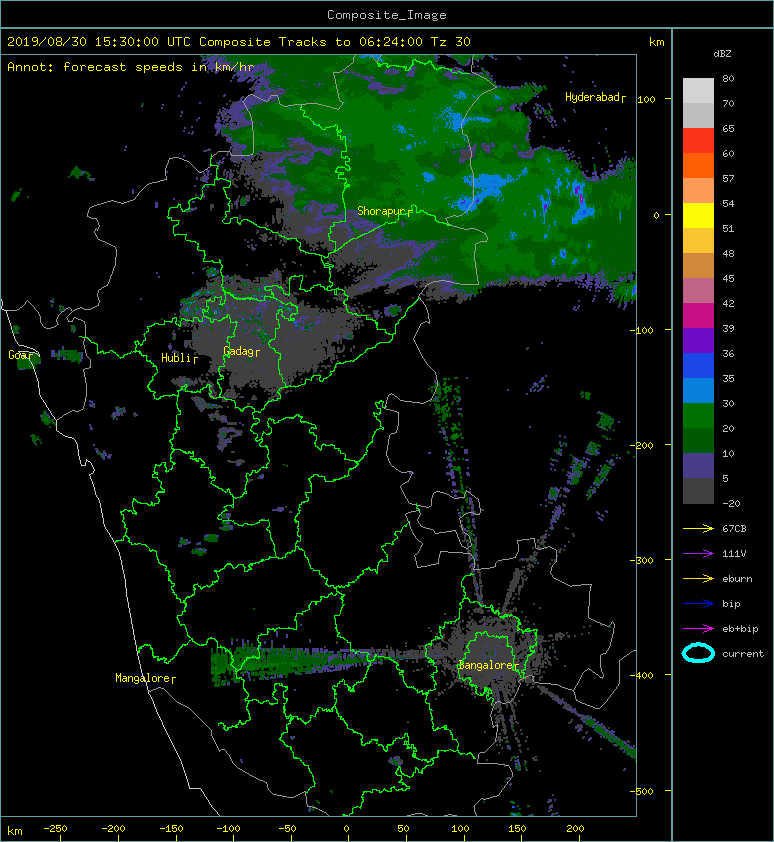774x842 pixels.
Task: Click the 100 tick on the right axis
Action: point(647,99)
